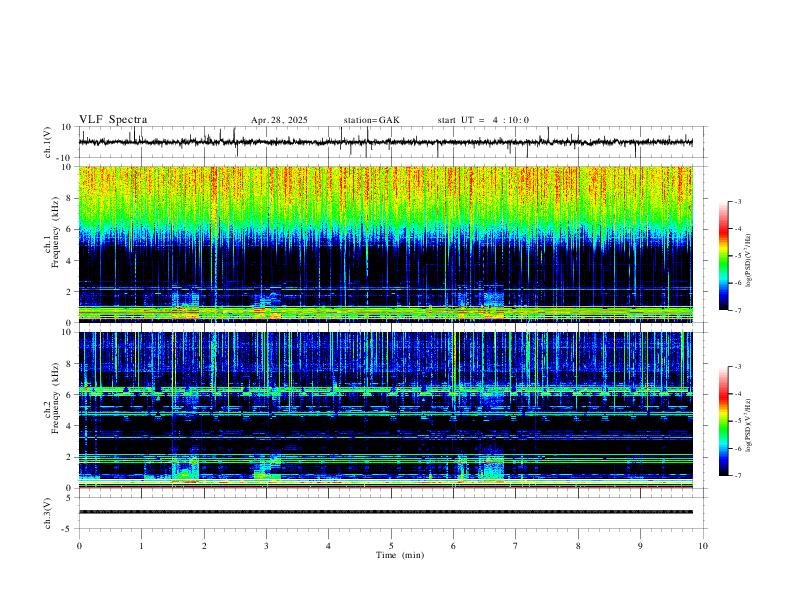Click inside the ch.2 frequency spectrogram
The width and height of the screenshot is (792, 612).
click(385, 410)
